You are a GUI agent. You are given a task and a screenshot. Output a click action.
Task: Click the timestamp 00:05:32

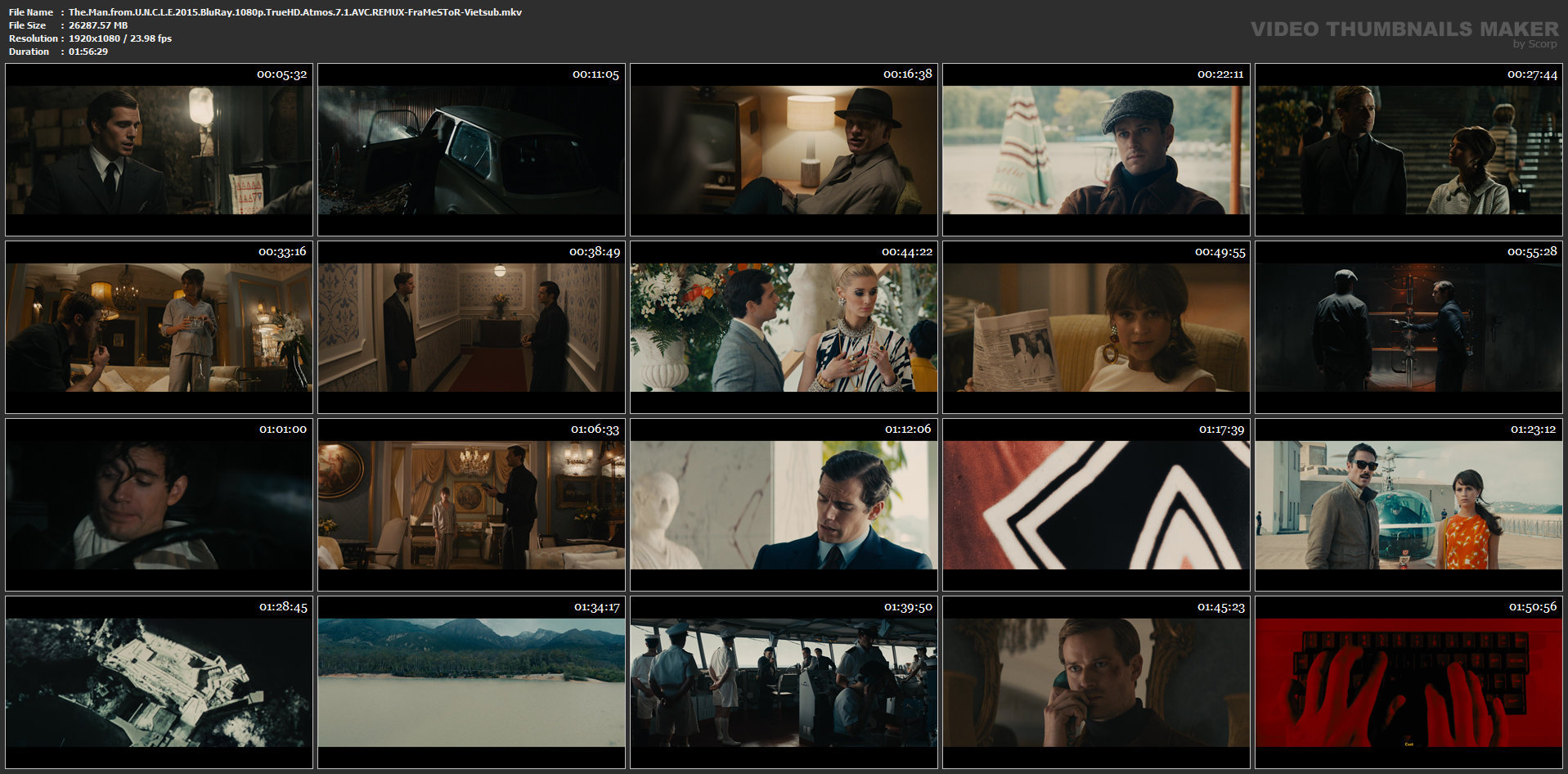pyautogui.click(x=281, y=74)
